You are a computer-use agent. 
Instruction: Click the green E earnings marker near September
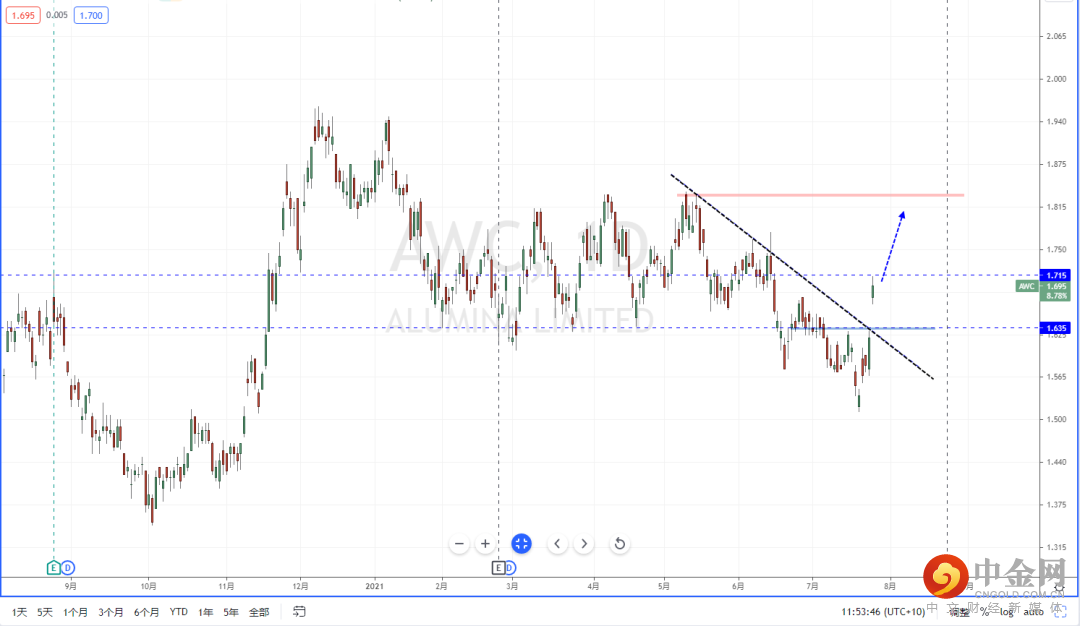click(x=54, y=568)
